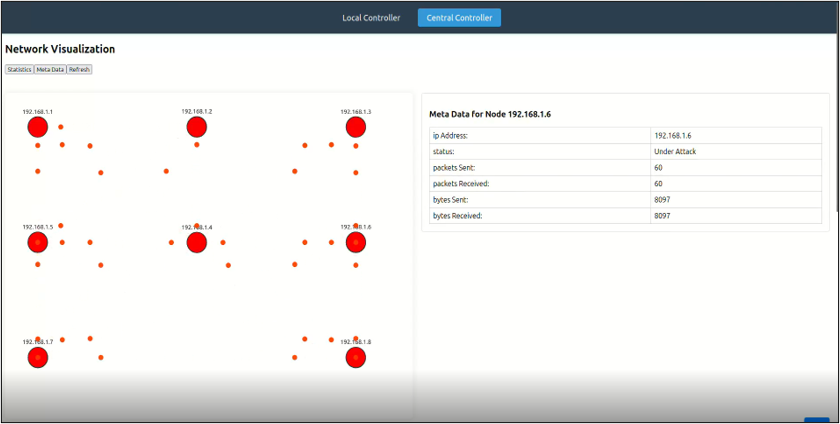Select node 192.168.1.2 circle
Screen dimensions: 840x424
tap(197, 128)
